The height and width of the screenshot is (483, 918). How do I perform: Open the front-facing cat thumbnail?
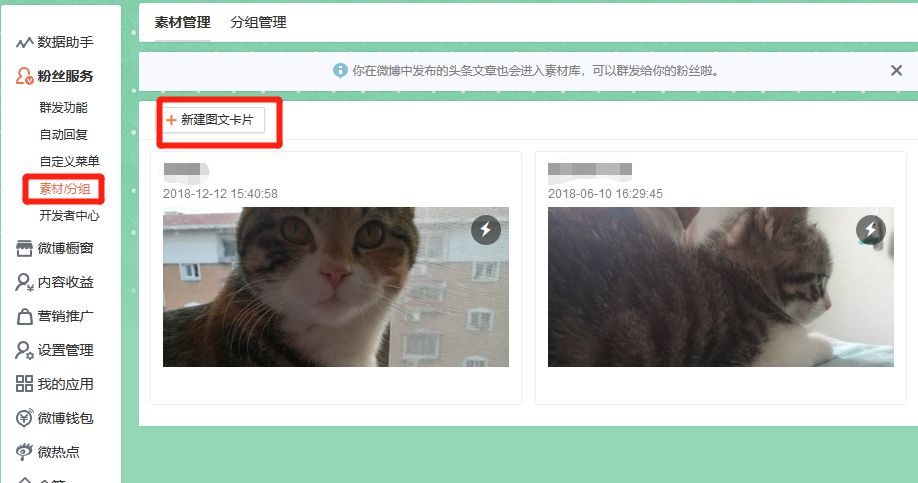click(335, 287)
